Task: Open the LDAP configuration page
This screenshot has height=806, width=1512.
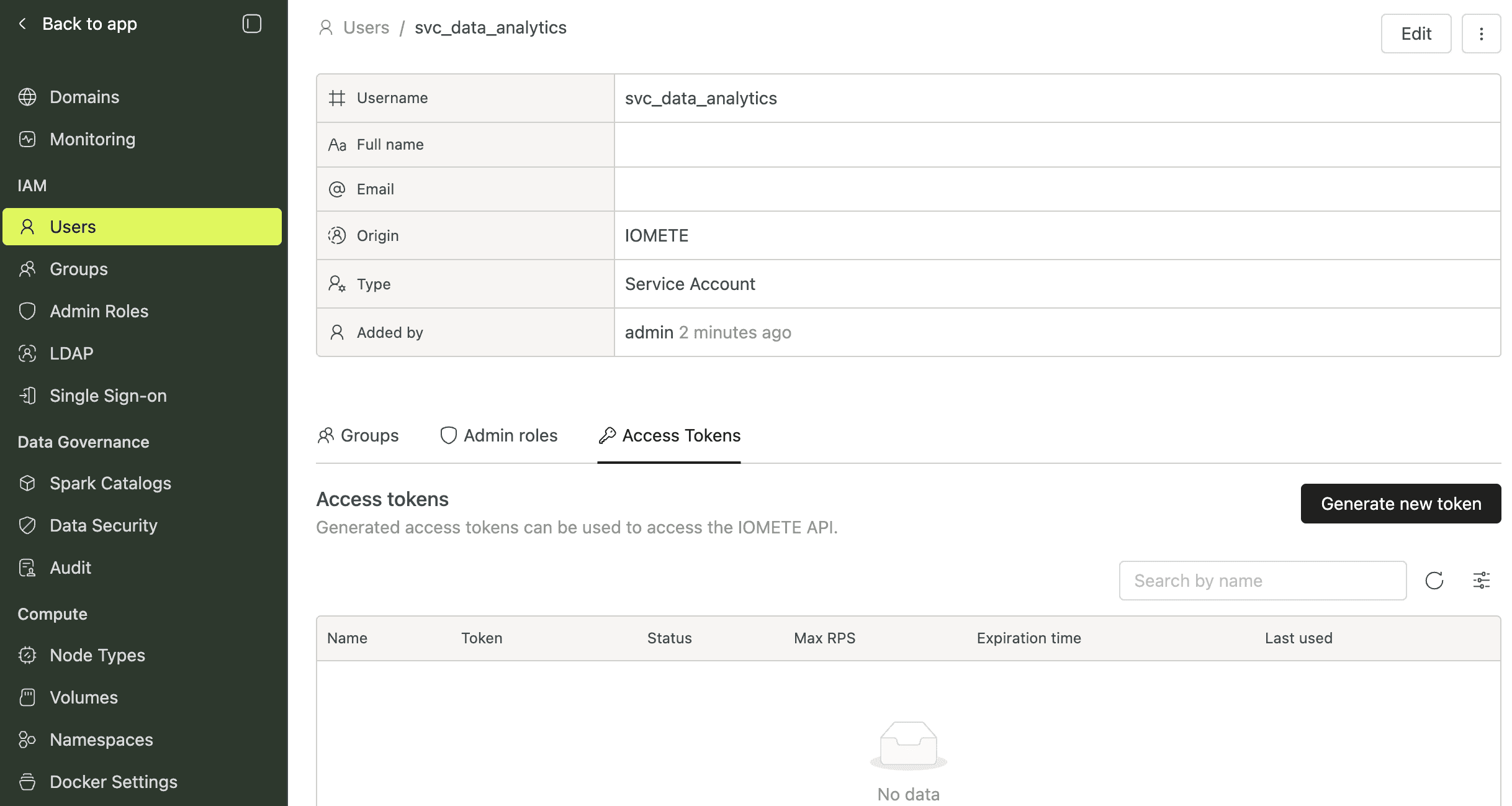Action: click(71, 353)
